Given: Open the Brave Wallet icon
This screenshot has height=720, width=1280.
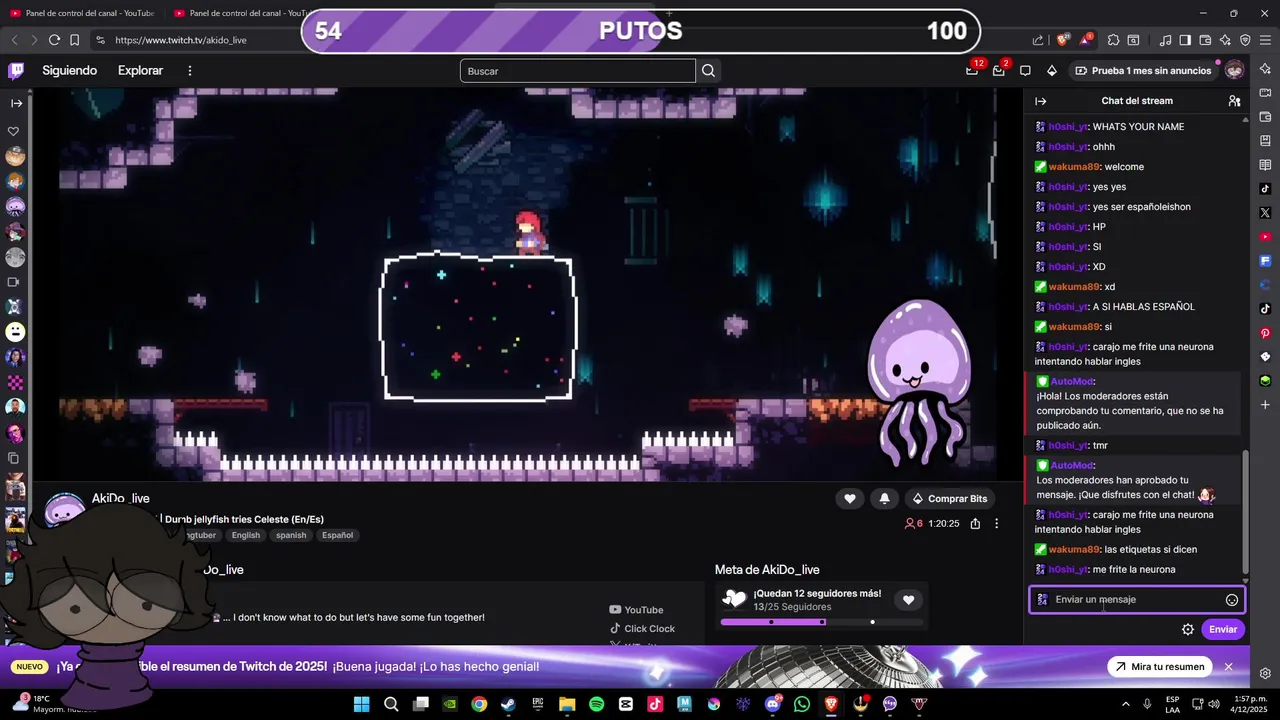Looking at the screenshot, I should [x=1205, y=40].
